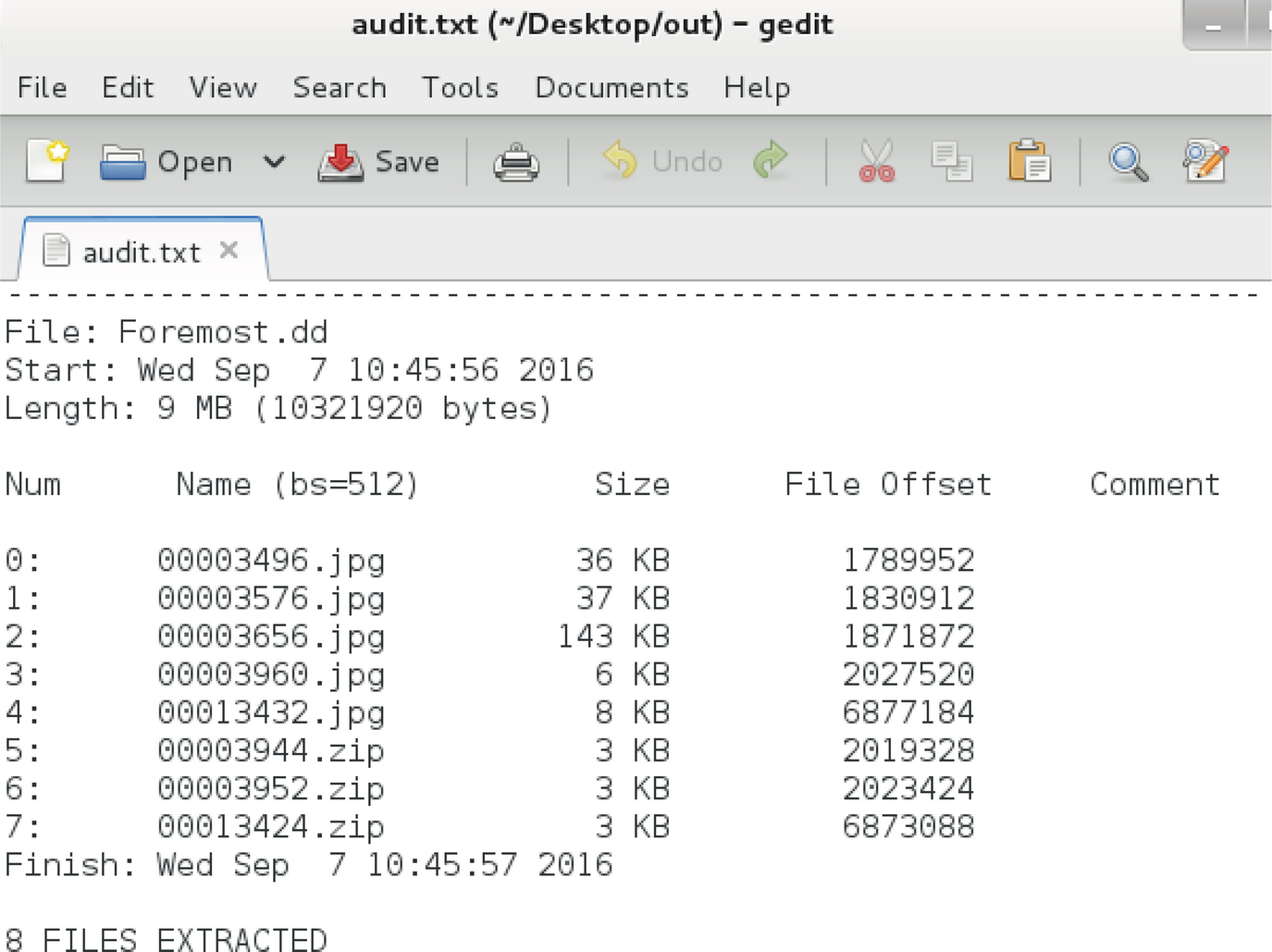Click the 'Finish: Wed Sep 7' line
Viewport: 1272px width, 952px height.
[x=309, y=865]
